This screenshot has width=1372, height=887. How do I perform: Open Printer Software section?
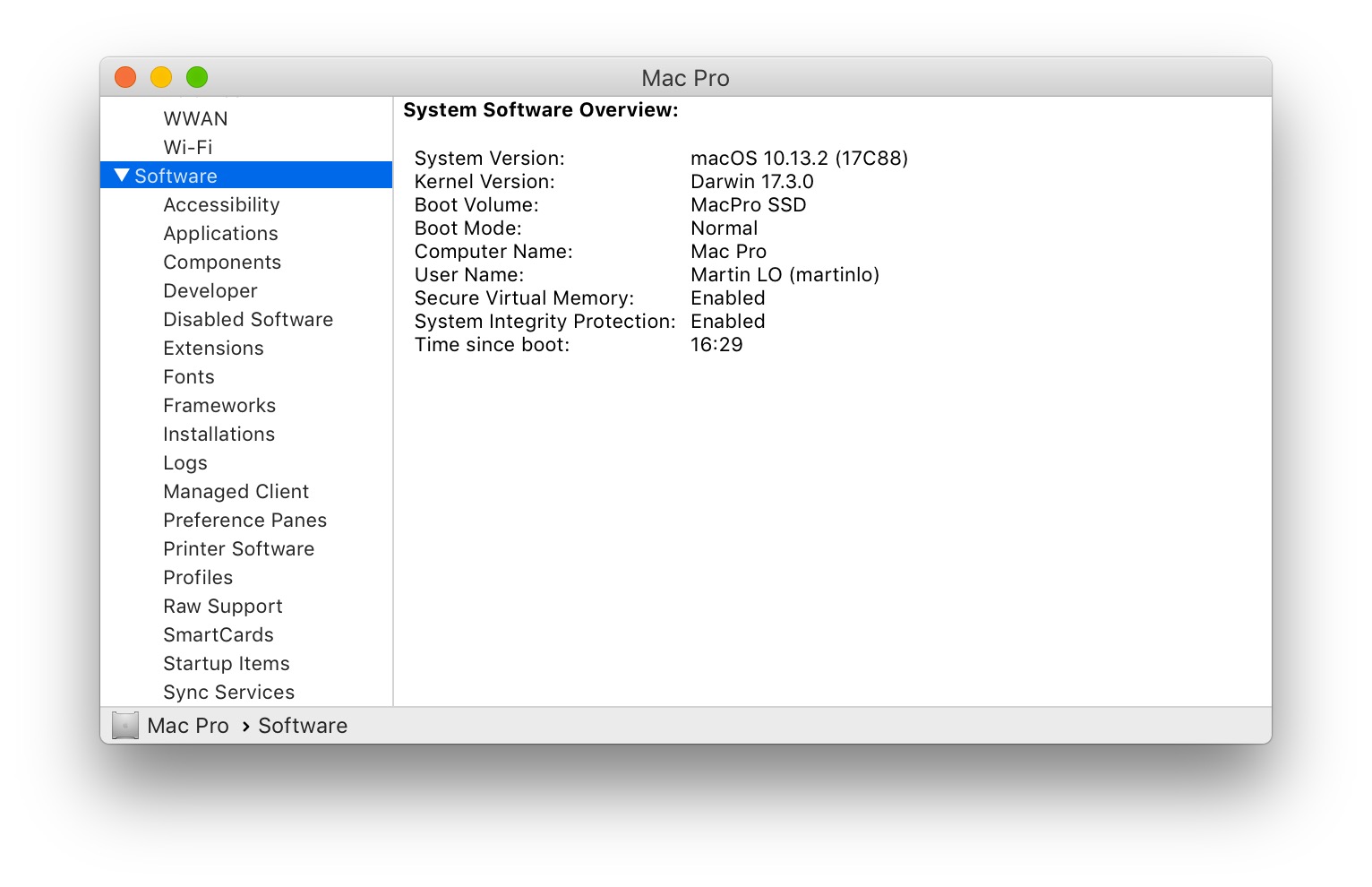coord(238,549)
